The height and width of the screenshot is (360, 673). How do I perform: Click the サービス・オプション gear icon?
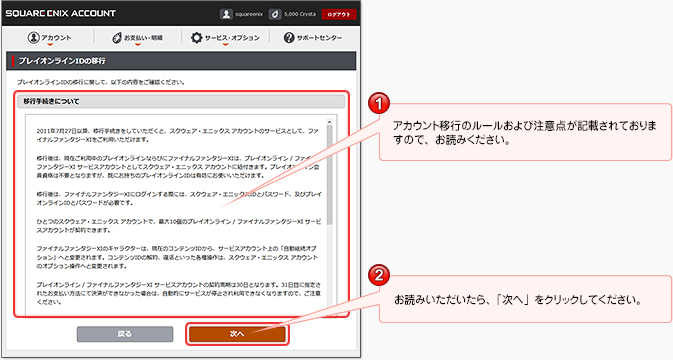[197, 38]
